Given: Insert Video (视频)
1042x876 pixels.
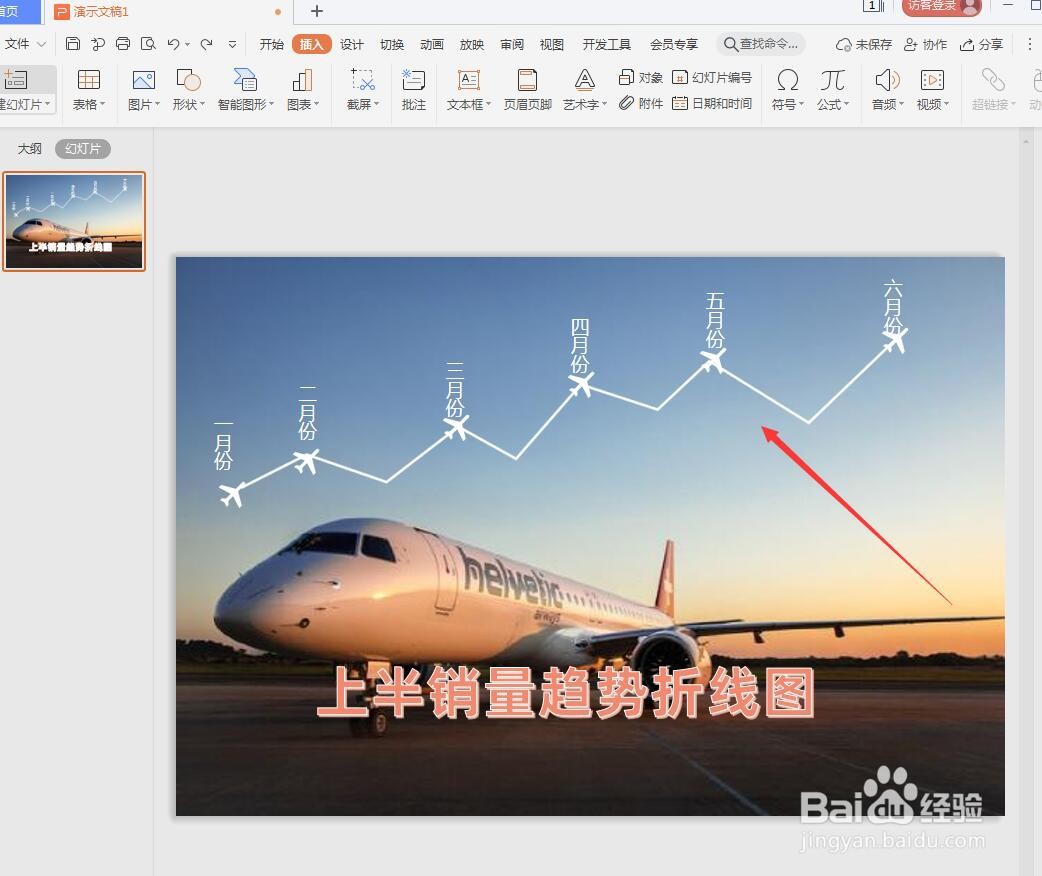Looking at the screenshot, I should click(x=932, y=89).
